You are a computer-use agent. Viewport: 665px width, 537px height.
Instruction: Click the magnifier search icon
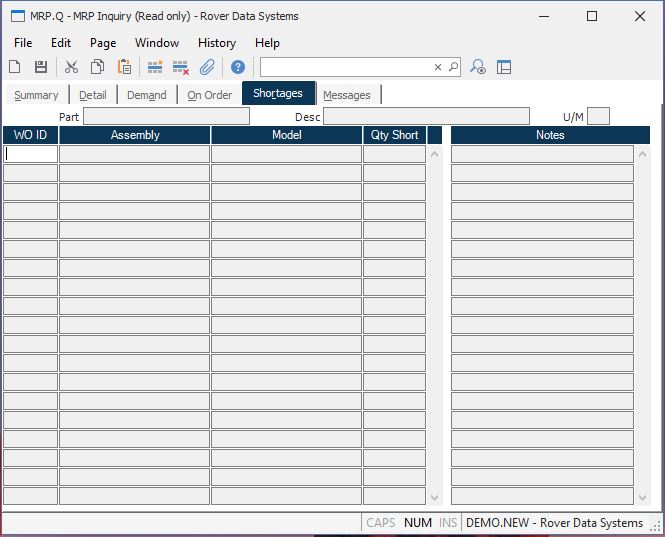[453, 67]
